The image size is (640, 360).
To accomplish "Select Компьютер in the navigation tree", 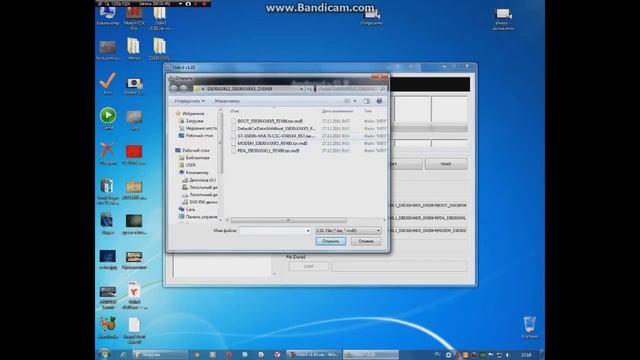I will [x=197, y=172].
